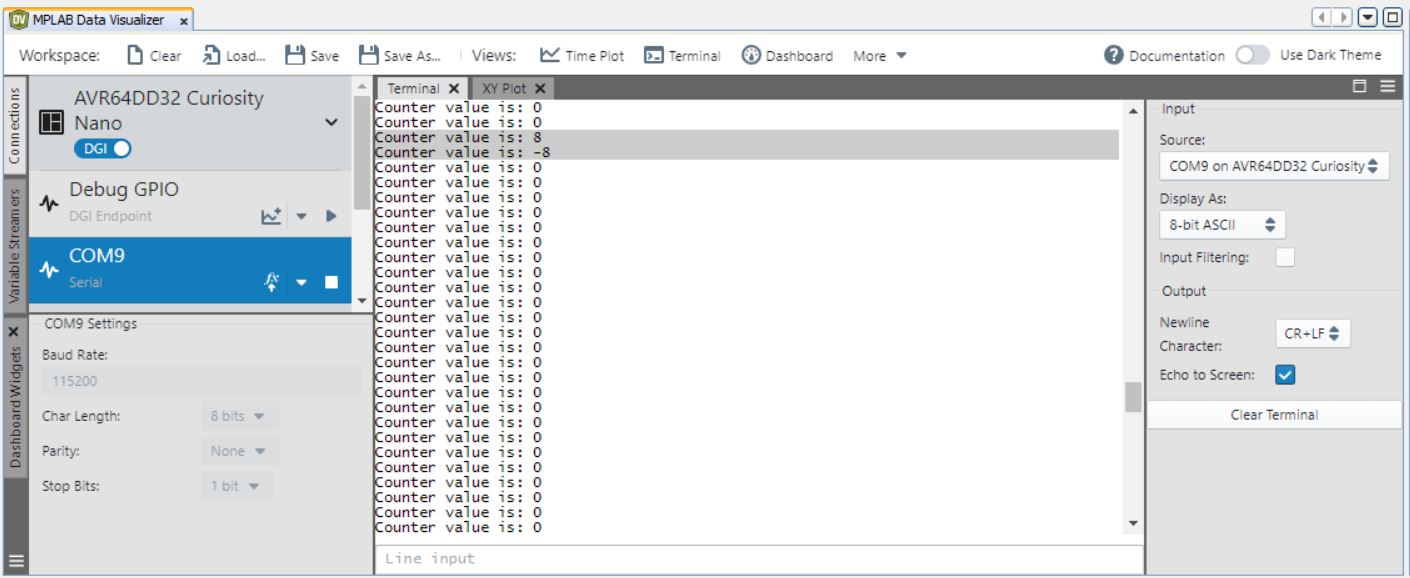Open the Char Length dropdown
The image size is (1410, 578).
[x=240, y=418]
